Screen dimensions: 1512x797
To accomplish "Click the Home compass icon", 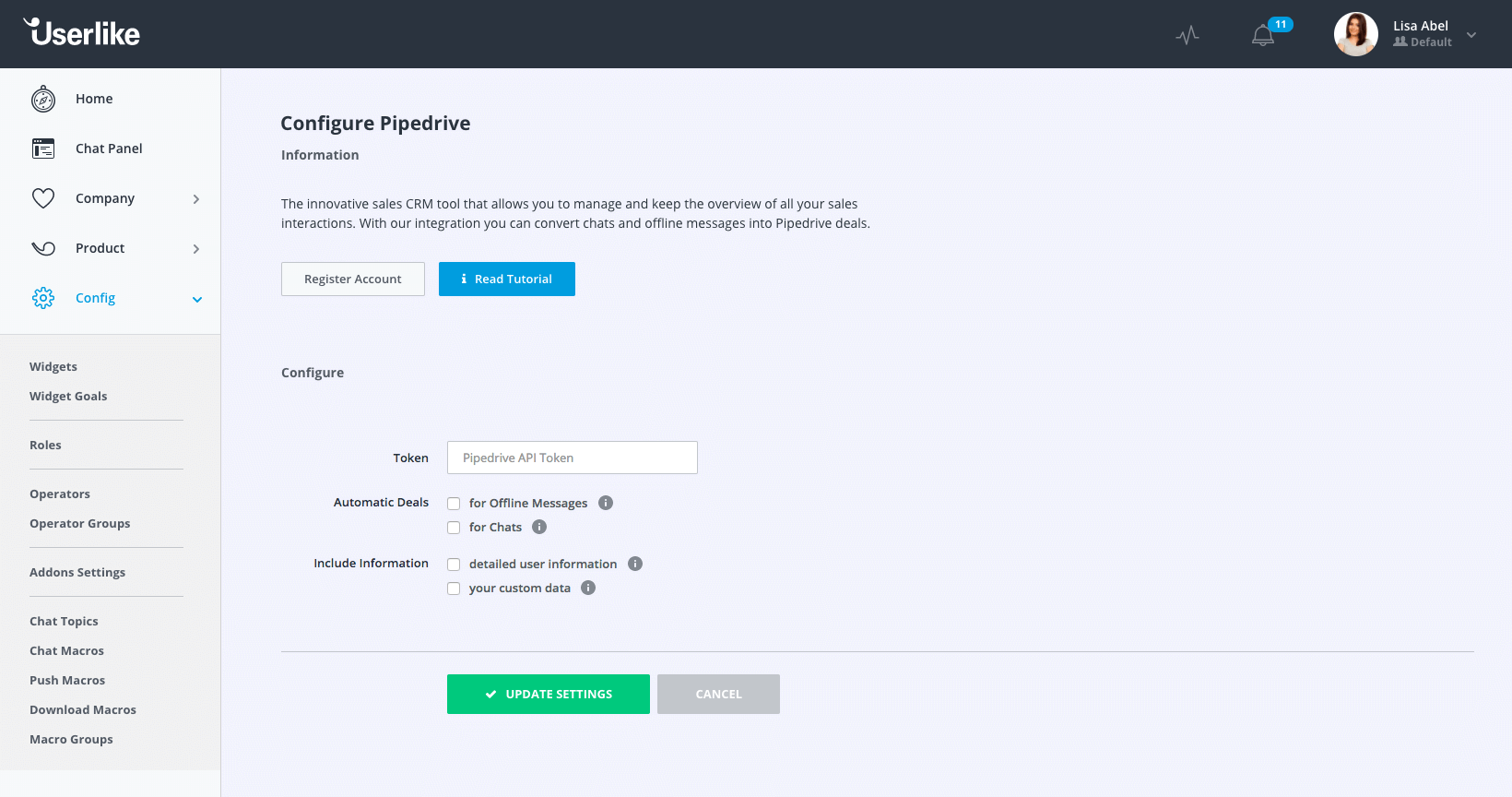I will (43, 99).
